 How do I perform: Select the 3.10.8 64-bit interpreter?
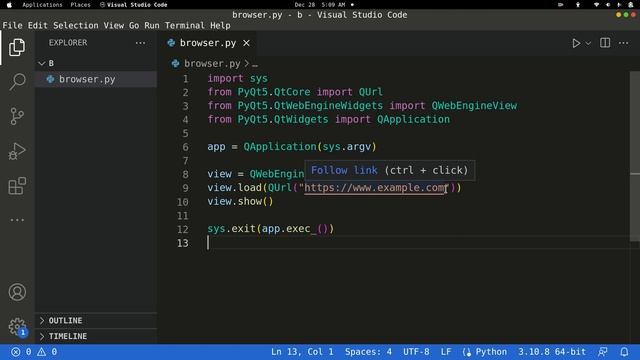552,352
